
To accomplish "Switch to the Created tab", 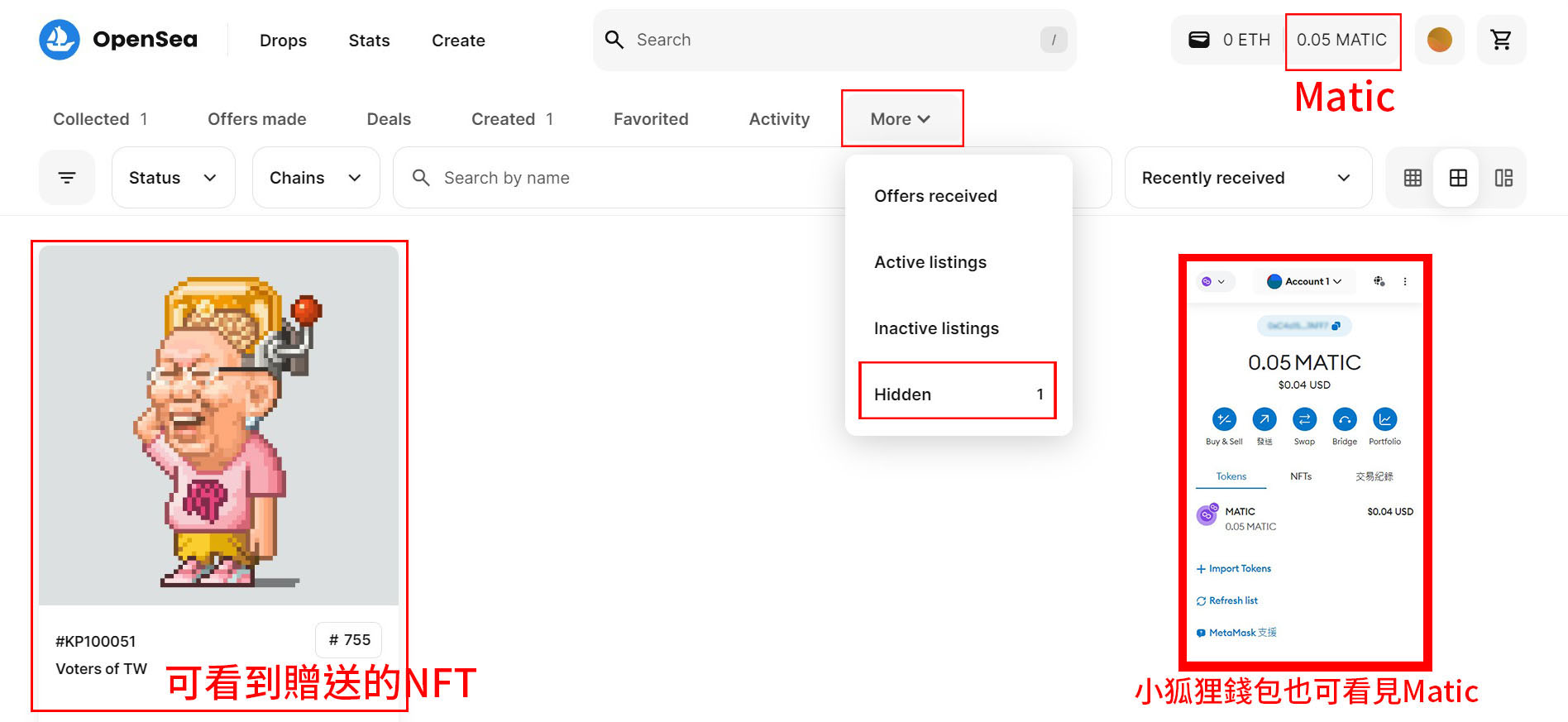I will (512, 119).
